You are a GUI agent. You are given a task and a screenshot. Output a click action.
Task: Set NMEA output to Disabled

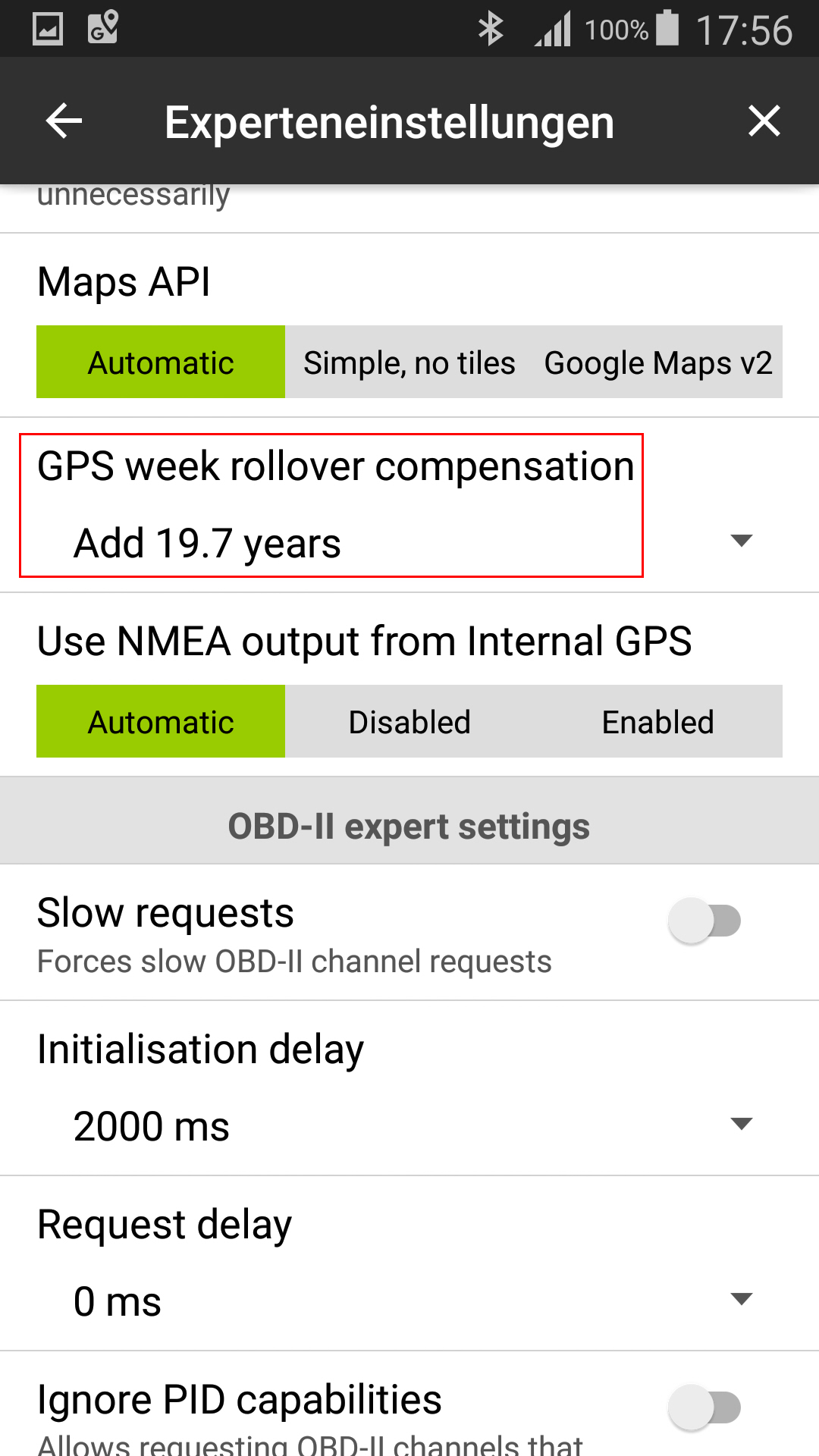tap(409, 722)
